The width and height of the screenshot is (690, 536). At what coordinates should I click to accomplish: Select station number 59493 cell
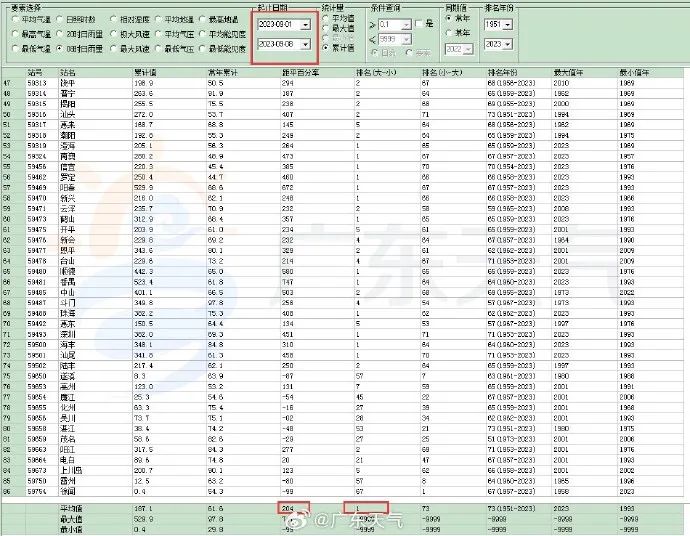tap(37, 334)
